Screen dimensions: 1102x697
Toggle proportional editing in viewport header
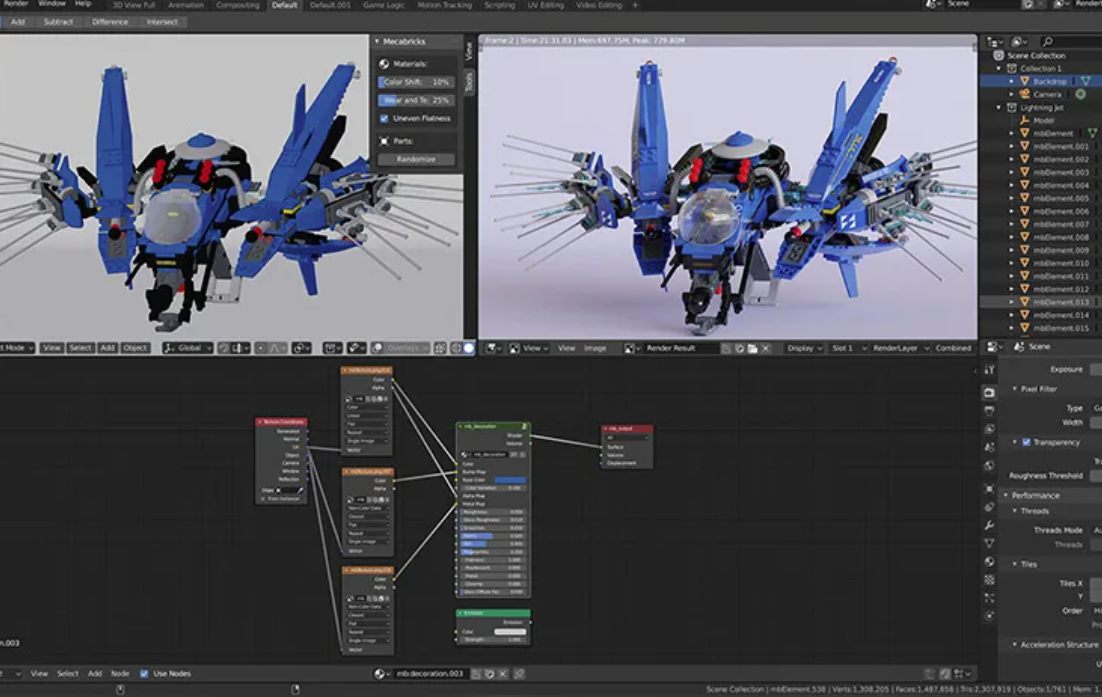(x=261, y=348)
